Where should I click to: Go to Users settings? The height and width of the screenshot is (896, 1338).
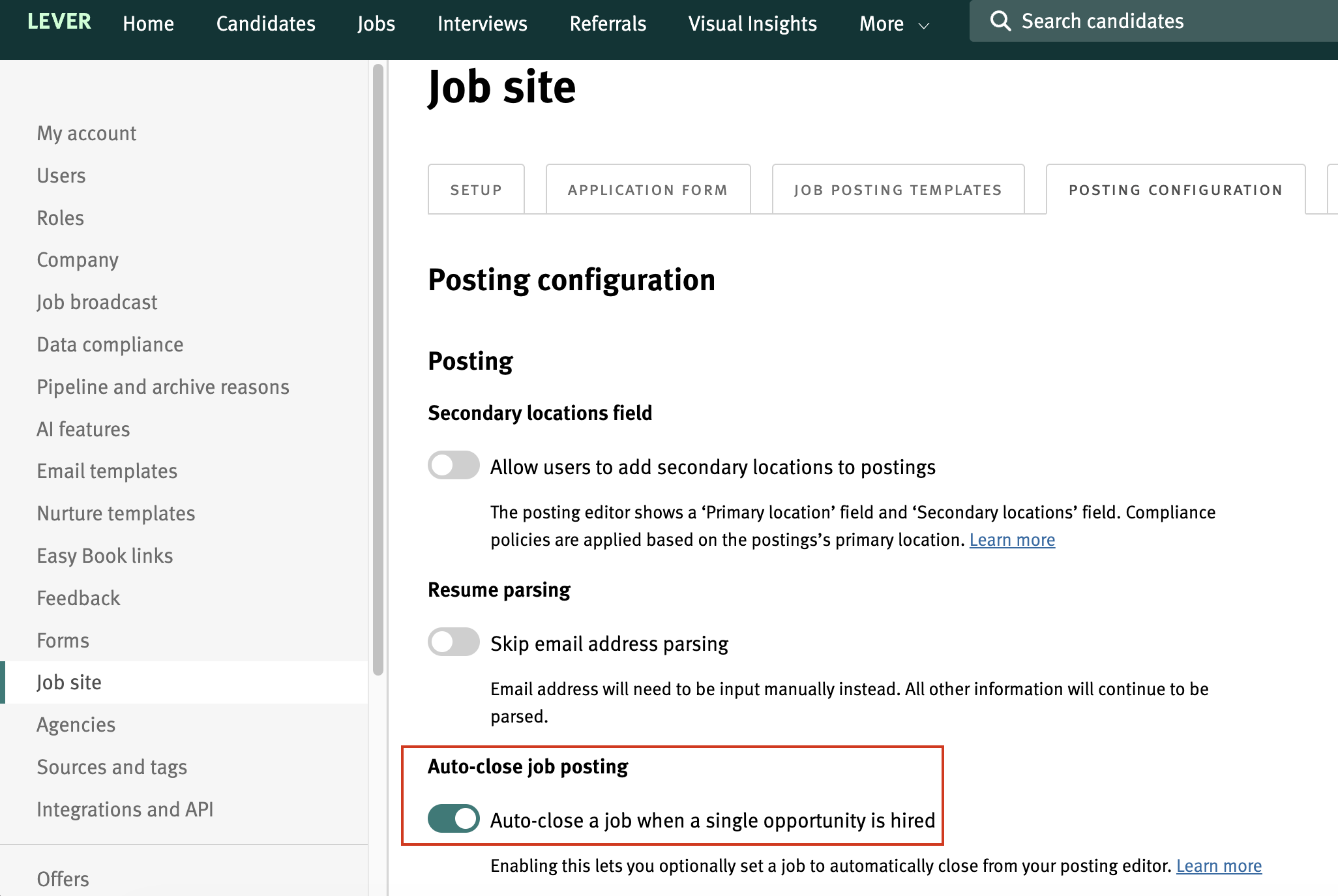(61, 175)
